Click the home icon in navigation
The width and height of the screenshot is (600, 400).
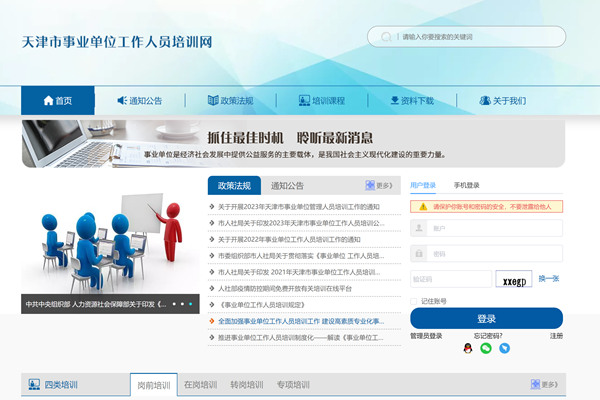[x=48, y=101]
